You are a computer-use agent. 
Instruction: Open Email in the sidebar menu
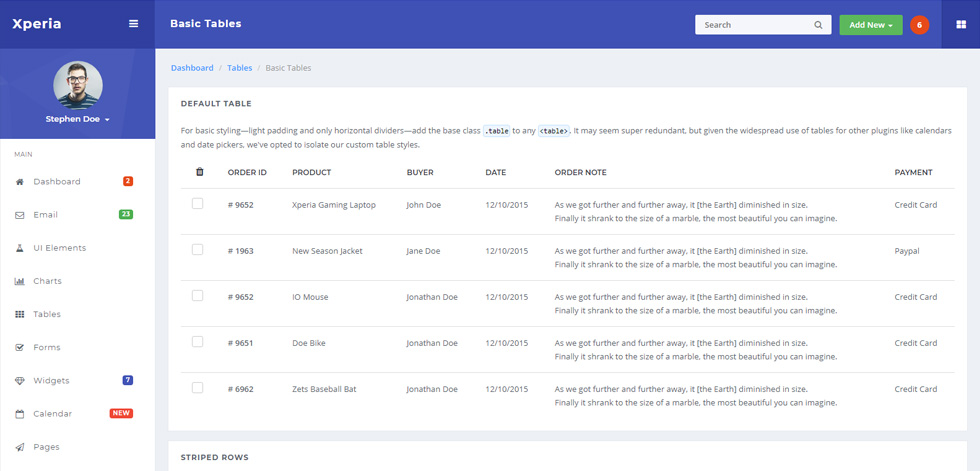(46, 215)
